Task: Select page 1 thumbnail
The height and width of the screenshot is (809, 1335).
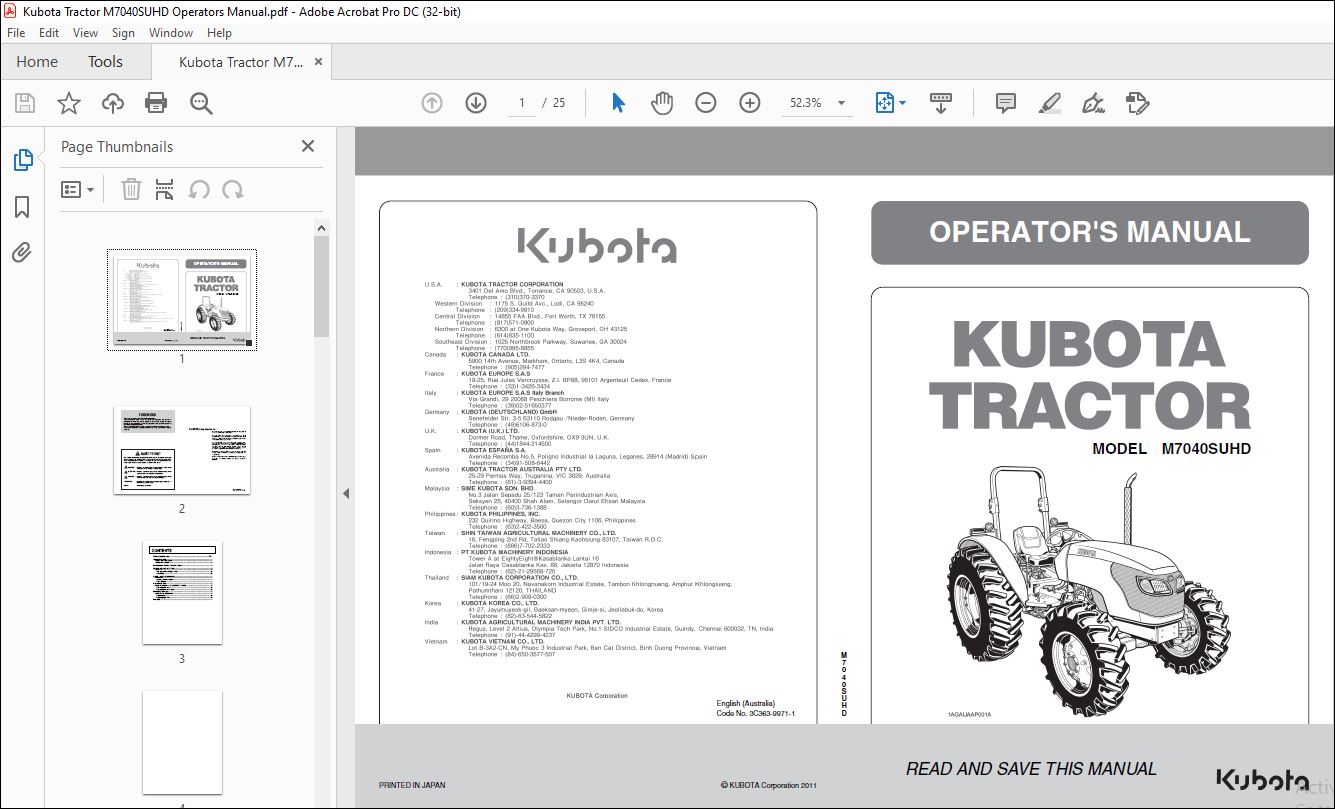Action: pos(182,300)
